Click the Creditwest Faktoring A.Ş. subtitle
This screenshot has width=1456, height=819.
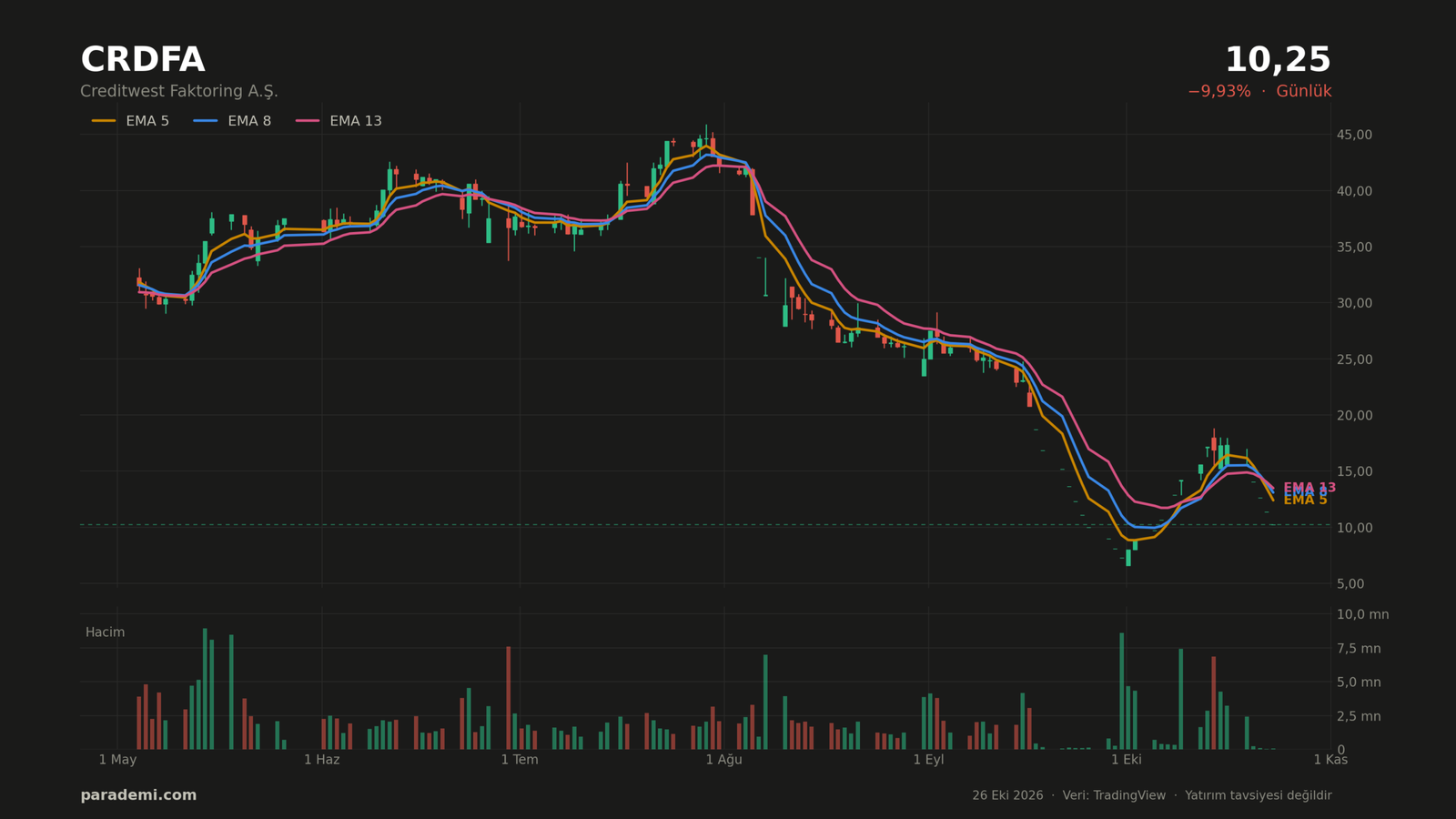pyautogui.click(x=179, y=92)
